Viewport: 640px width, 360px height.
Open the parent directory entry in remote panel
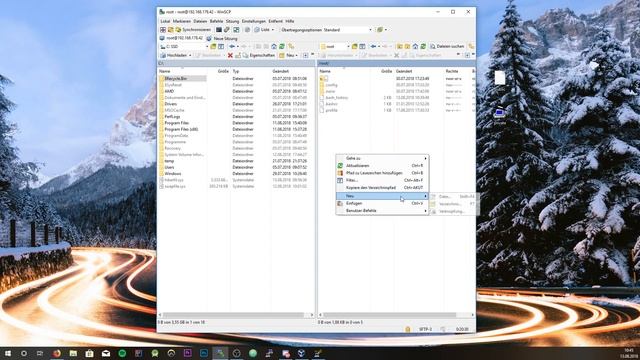coord(324,78)
